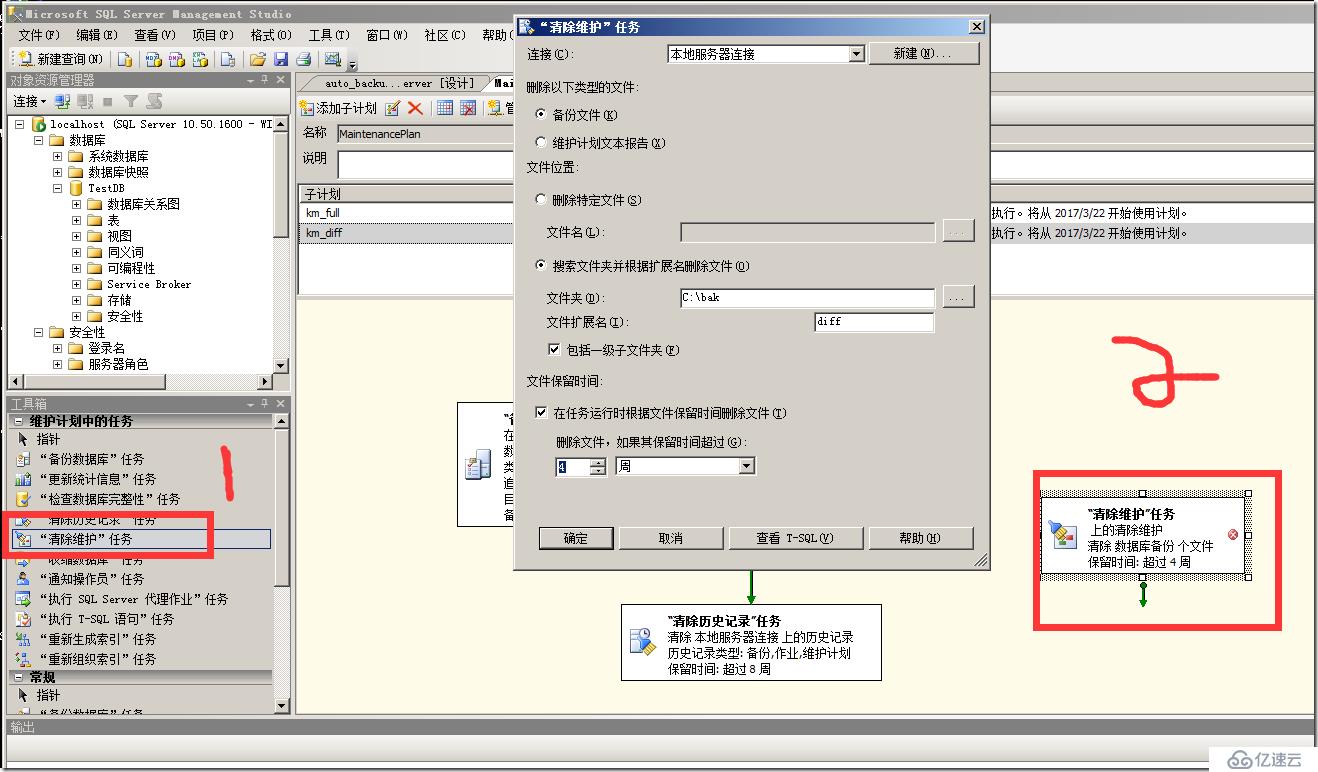
Task: Click the Analysis Services MDX Query icon
Action: click(x=155, y=59)
